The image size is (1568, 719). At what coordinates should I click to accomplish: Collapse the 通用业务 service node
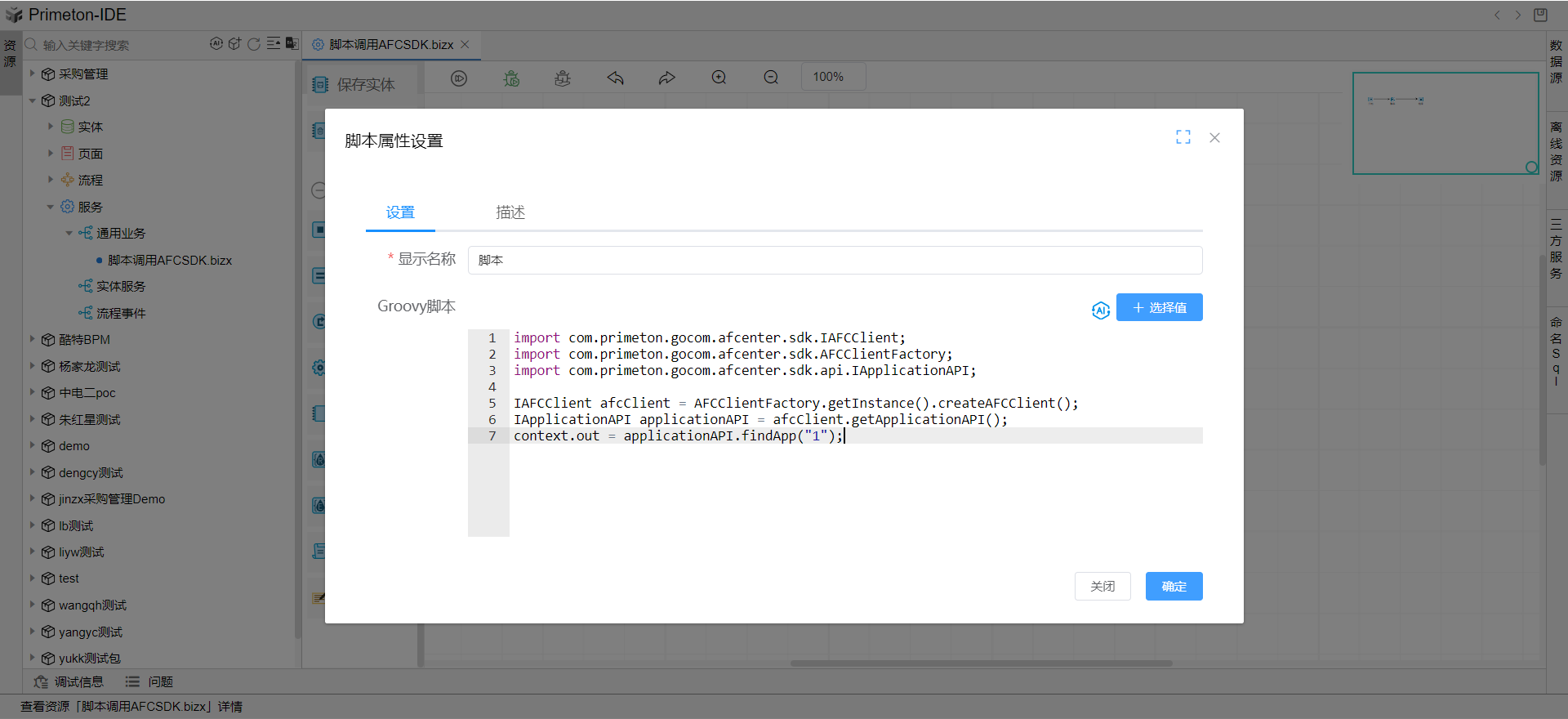coord(69,233)
